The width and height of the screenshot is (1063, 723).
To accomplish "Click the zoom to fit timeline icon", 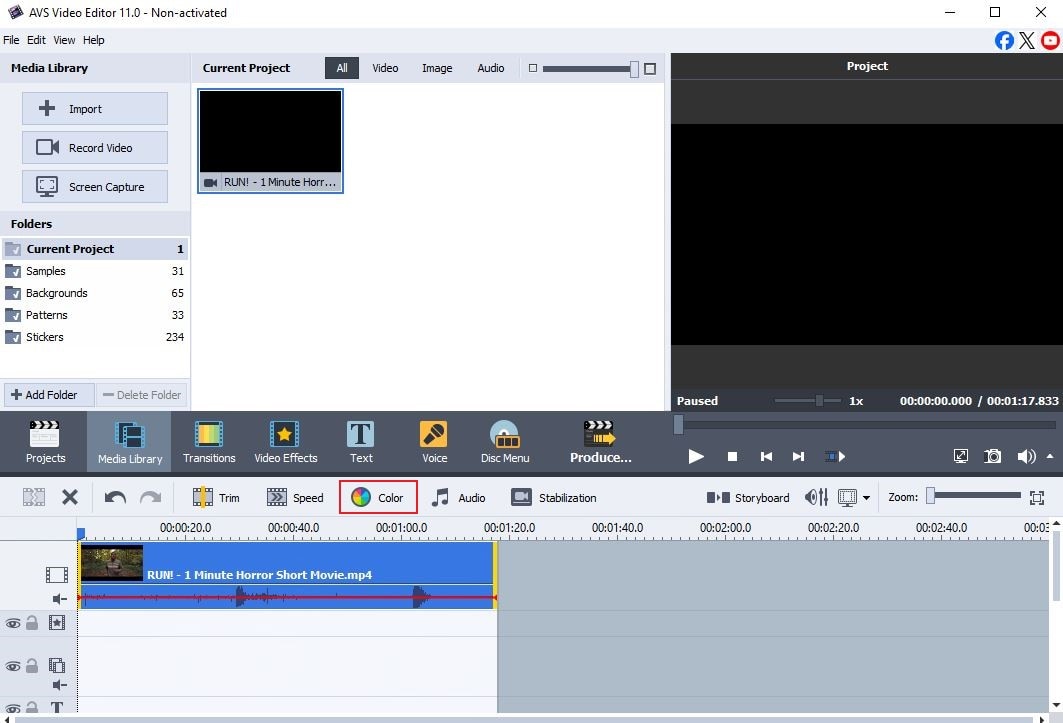I will coord(1037,497).
